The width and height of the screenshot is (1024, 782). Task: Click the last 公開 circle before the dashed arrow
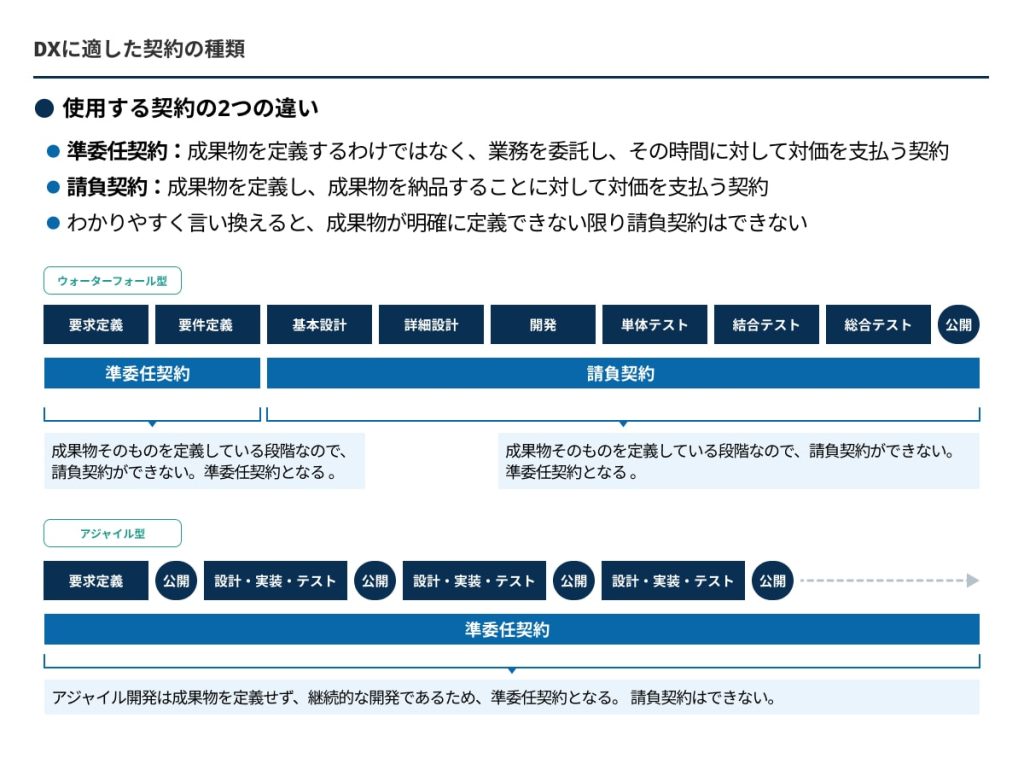tap(772, 581)
